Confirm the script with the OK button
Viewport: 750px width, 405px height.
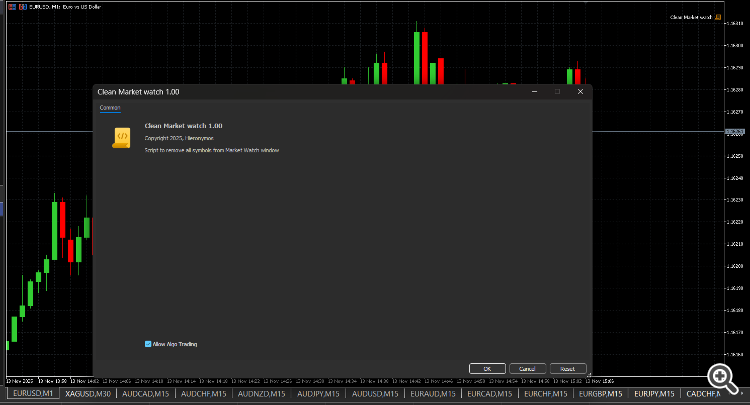point(487,369)
